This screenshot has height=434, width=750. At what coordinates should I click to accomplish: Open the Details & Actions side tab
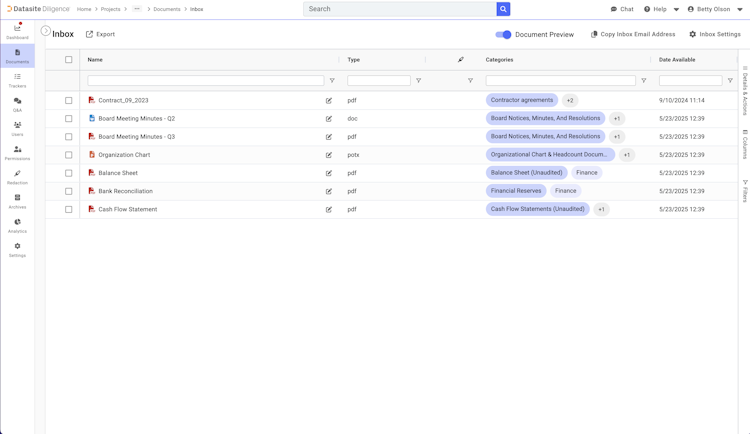pos(745,91)
